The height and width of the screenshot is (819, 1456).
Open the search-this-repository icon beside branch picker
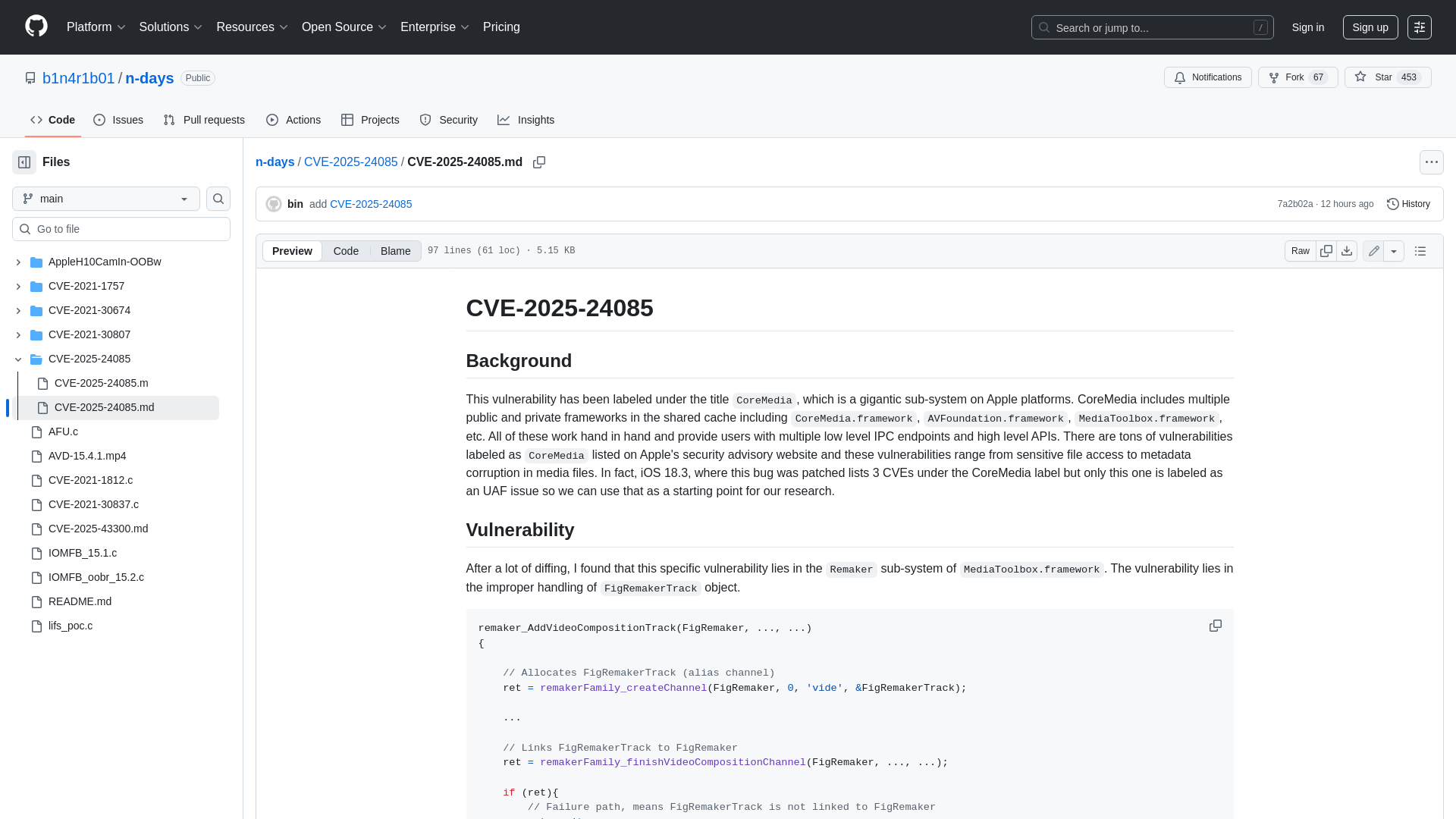point(218,199)
